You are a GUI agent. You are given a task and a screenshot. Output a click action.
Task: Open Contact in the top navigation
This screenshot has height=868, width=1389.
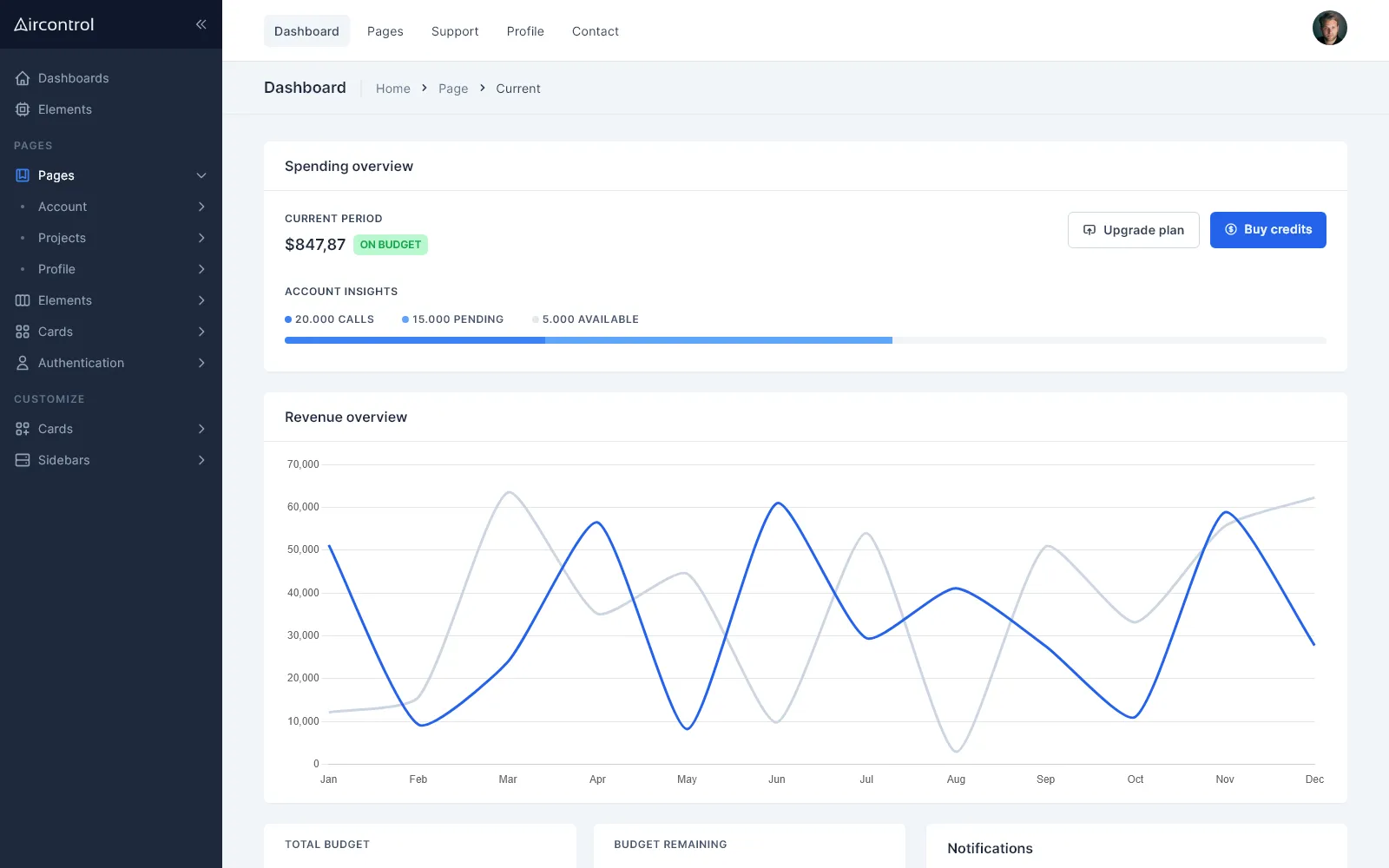tap(596, 31)
